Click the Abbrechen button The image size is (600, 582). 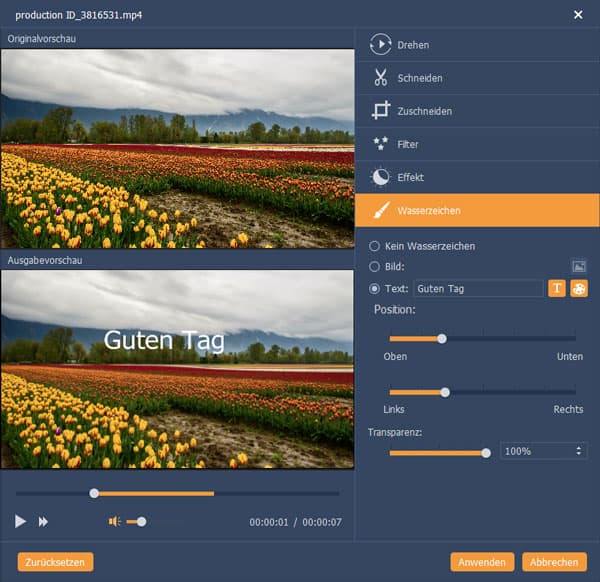(554, 561)
